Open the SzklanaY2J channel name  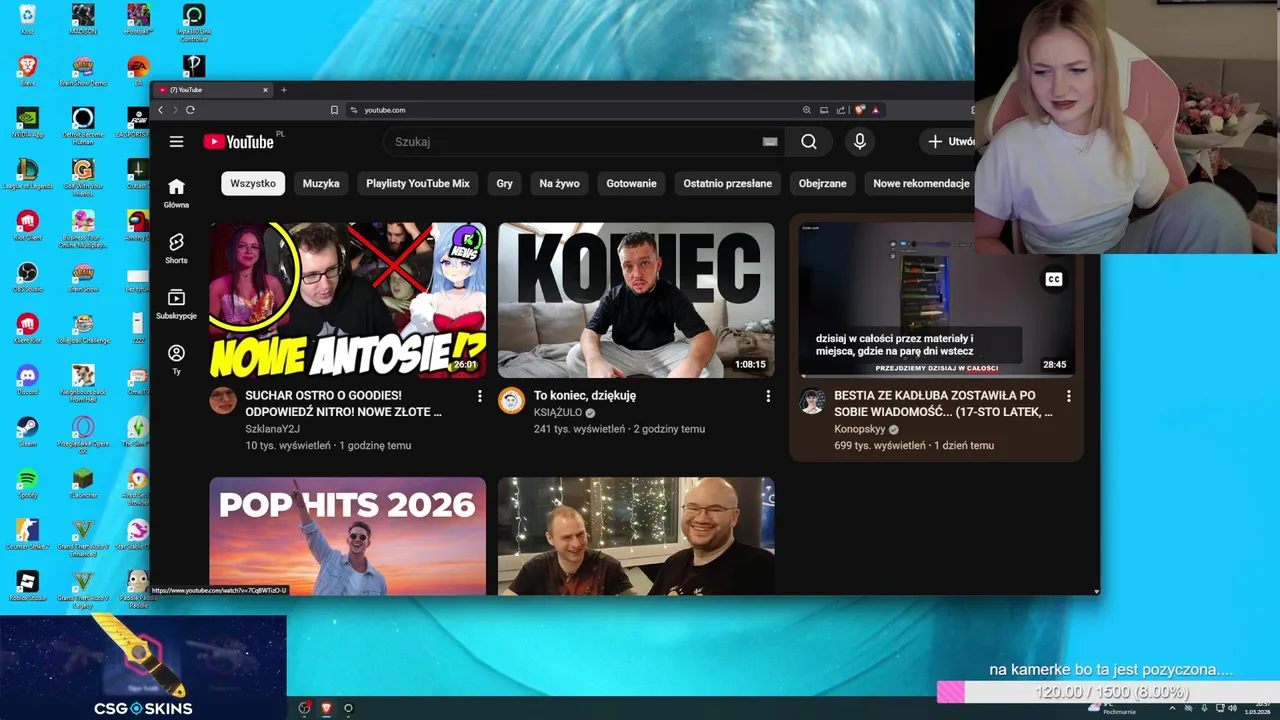272,429
